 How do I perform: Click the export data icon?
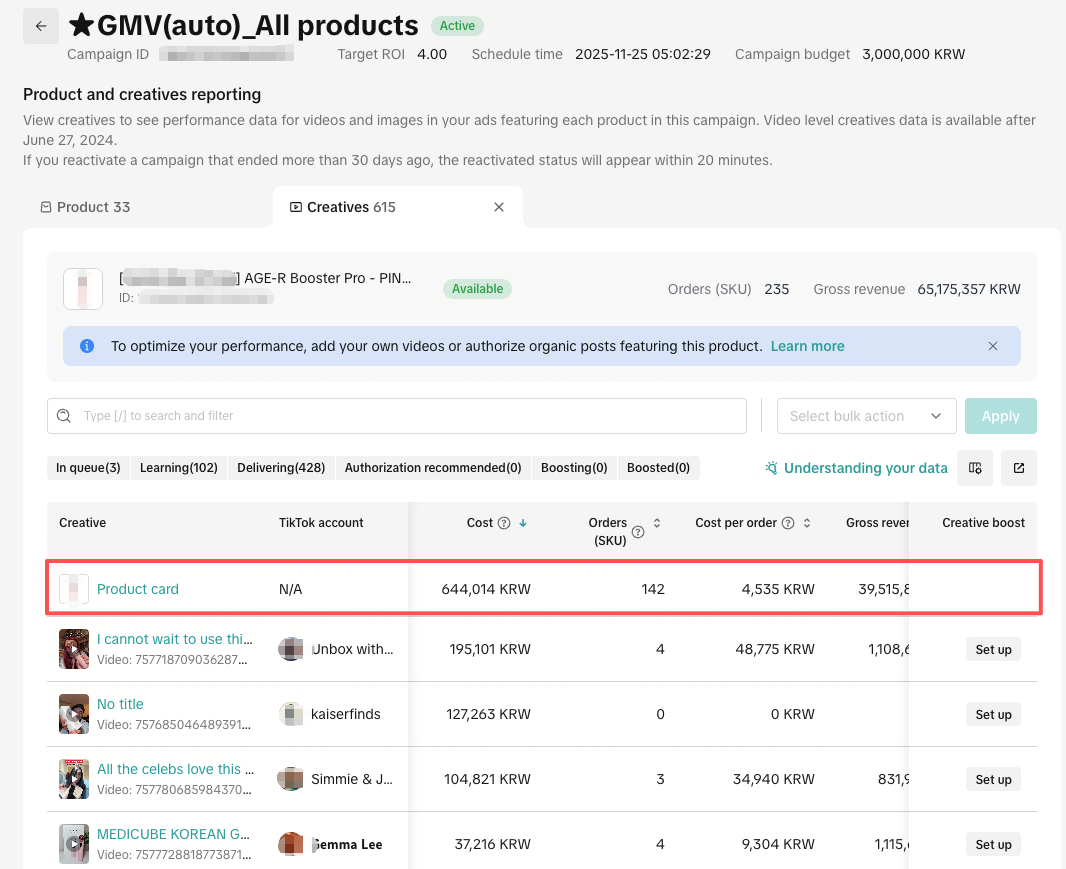[x=1019, y=468]
